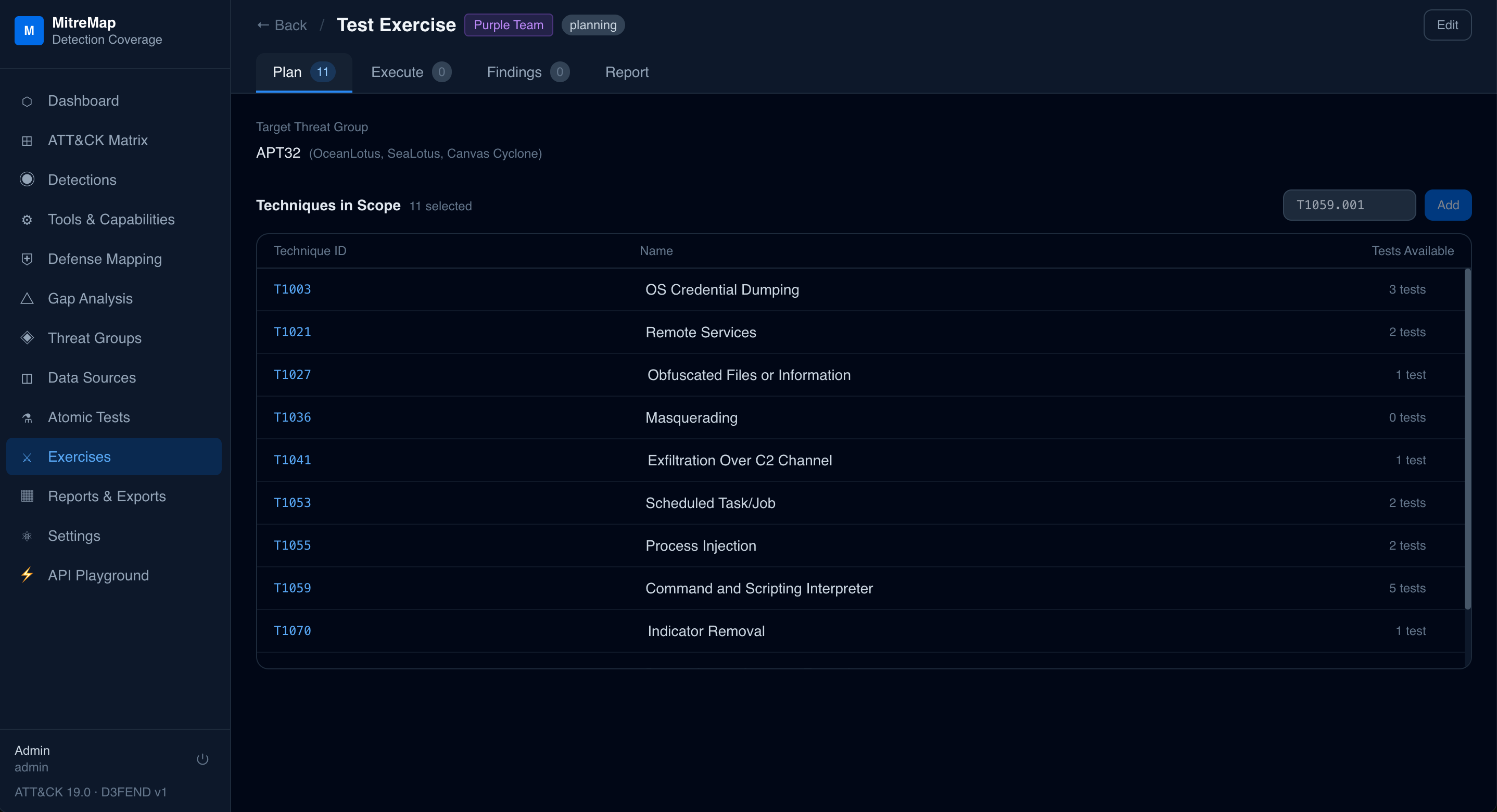1497x812 pixels.
Task: Open the Dashboard menu item
Action: pyautogui.click(x=114, y=101)
